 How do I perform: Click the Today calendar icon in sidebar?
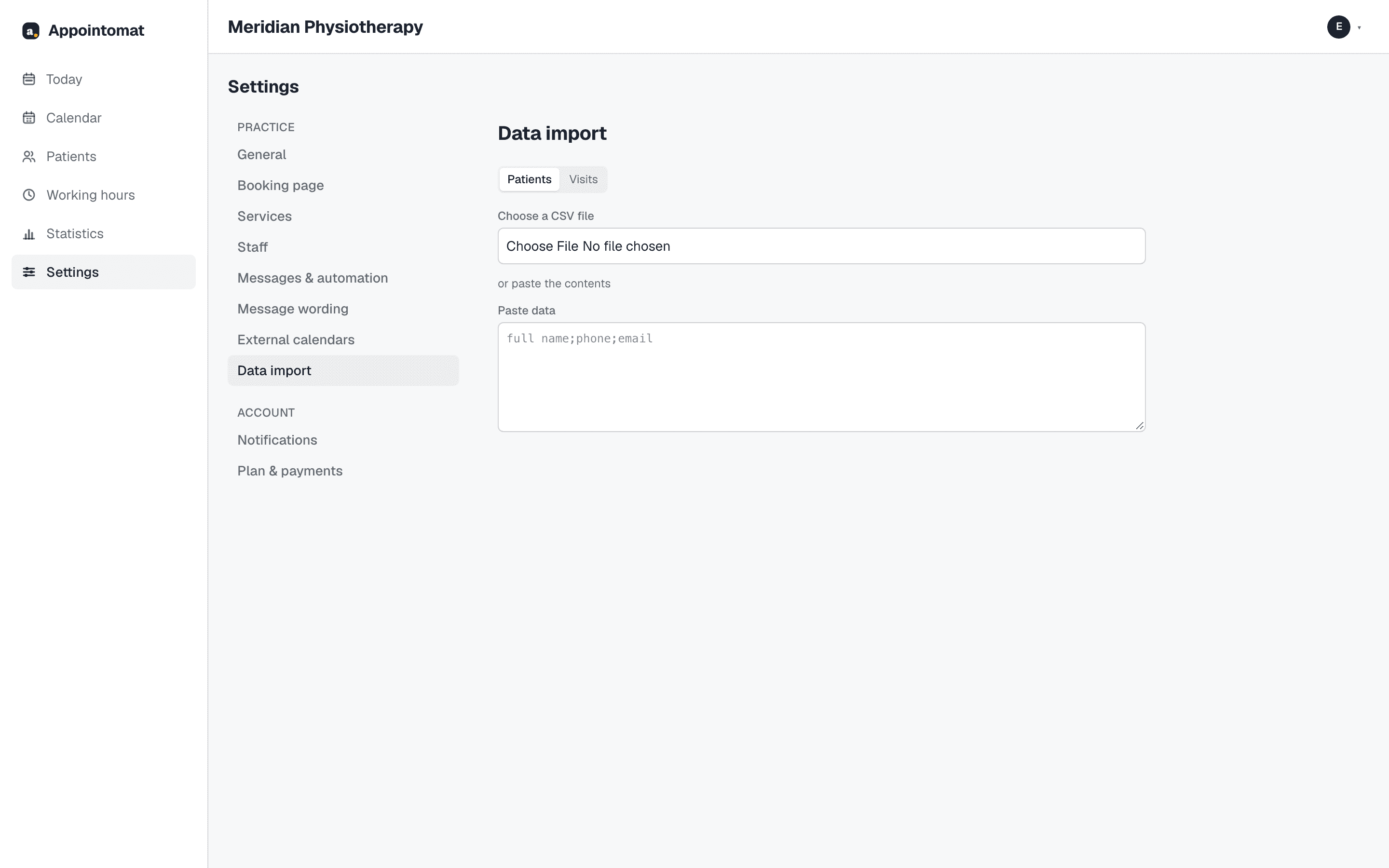pyautogui.click(x=29, y=79)
